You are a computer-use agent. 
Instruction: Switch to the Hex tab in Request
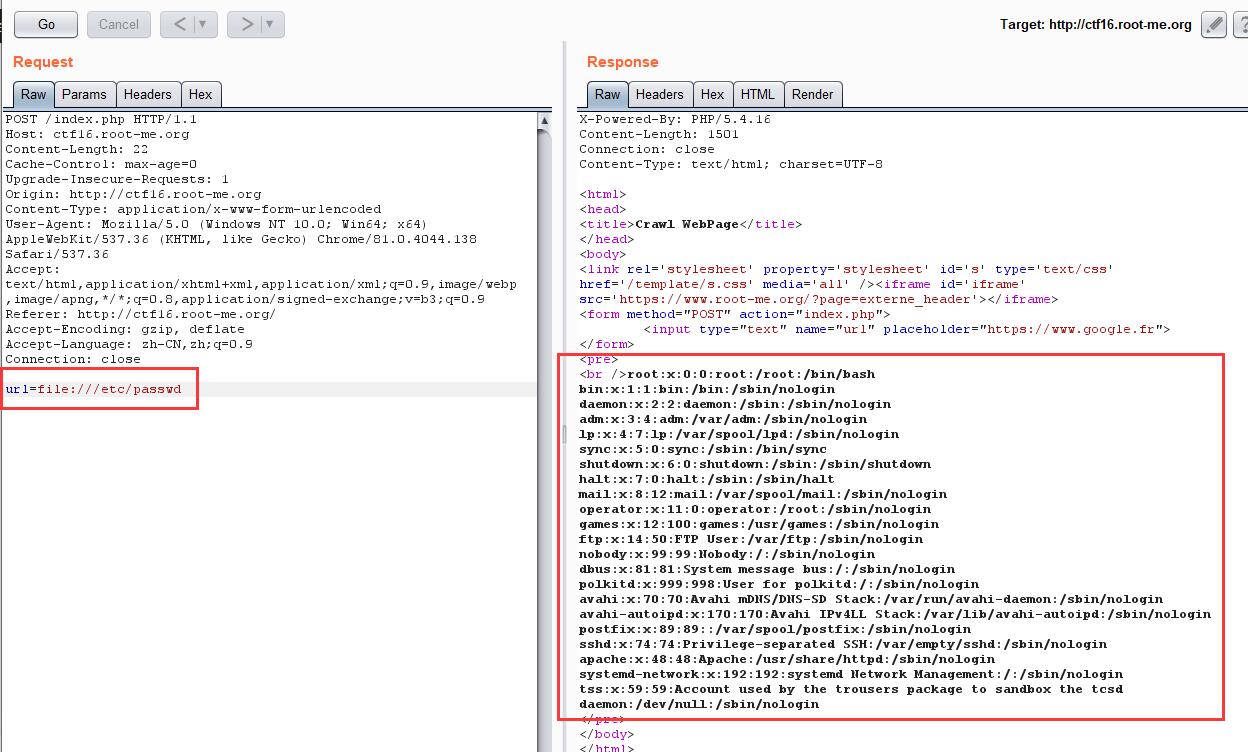click(200, 94)
